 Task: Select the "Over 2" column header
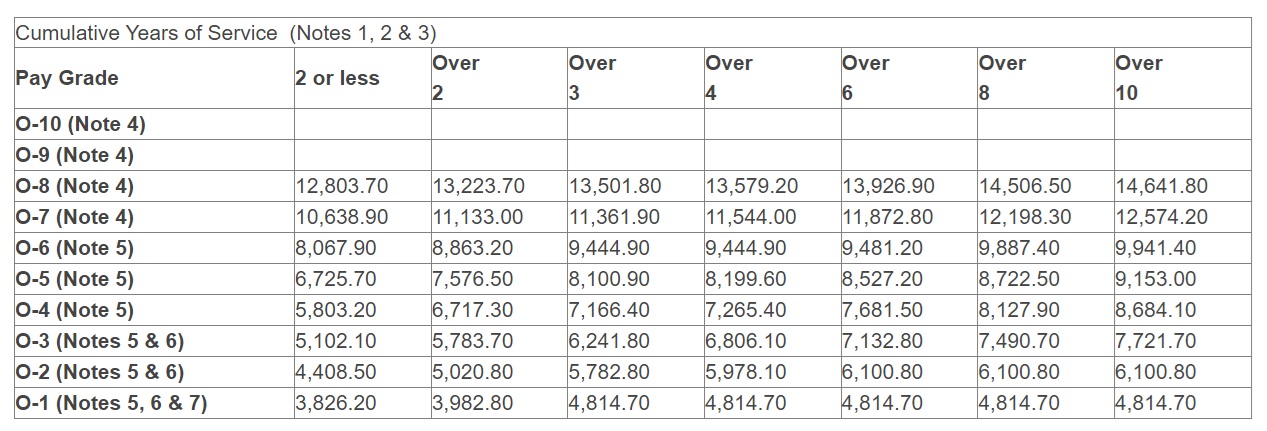coord(456,78)
